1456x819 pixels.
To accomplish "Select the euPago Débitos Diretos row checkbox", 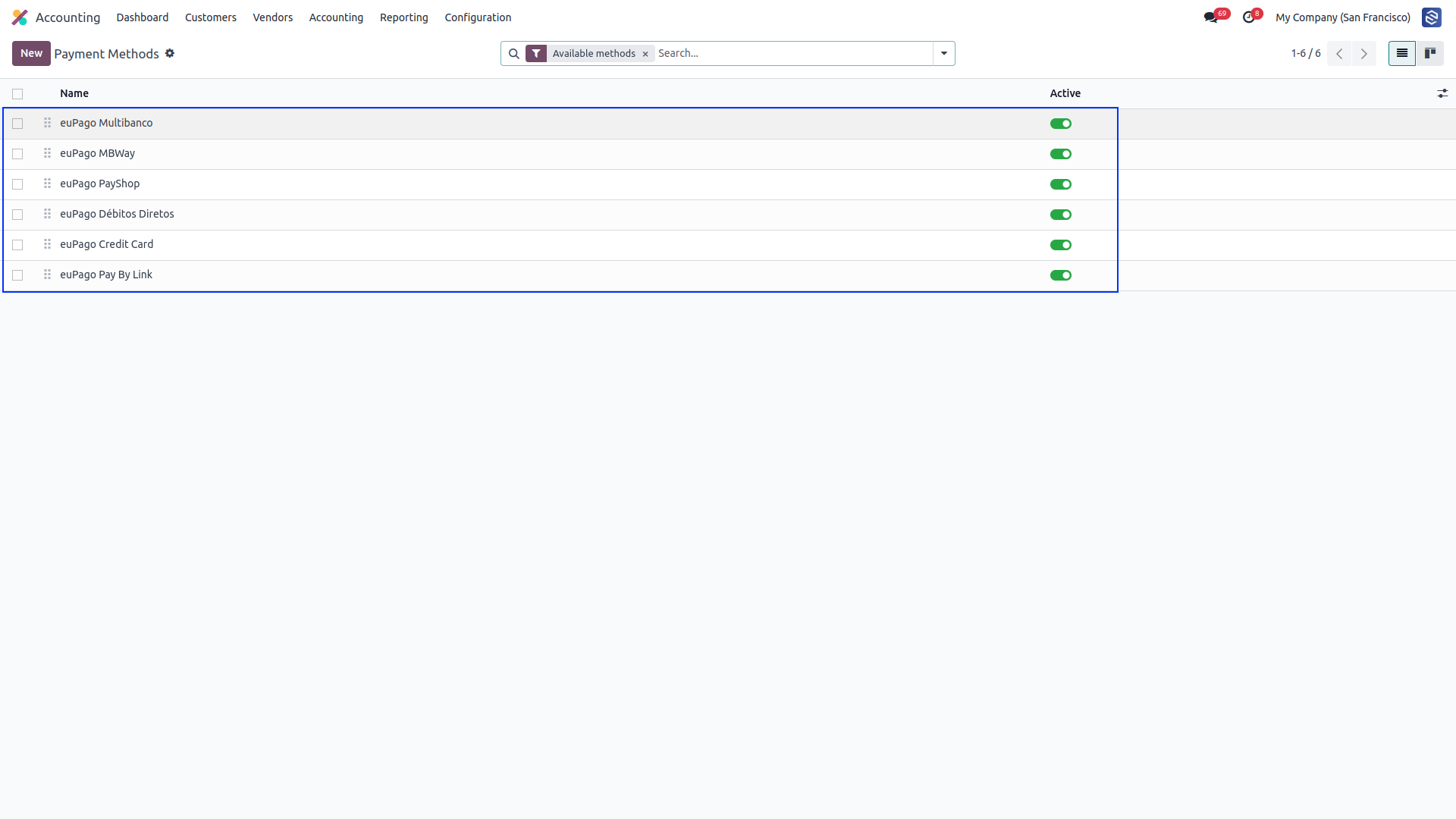I will click(17, 215).
